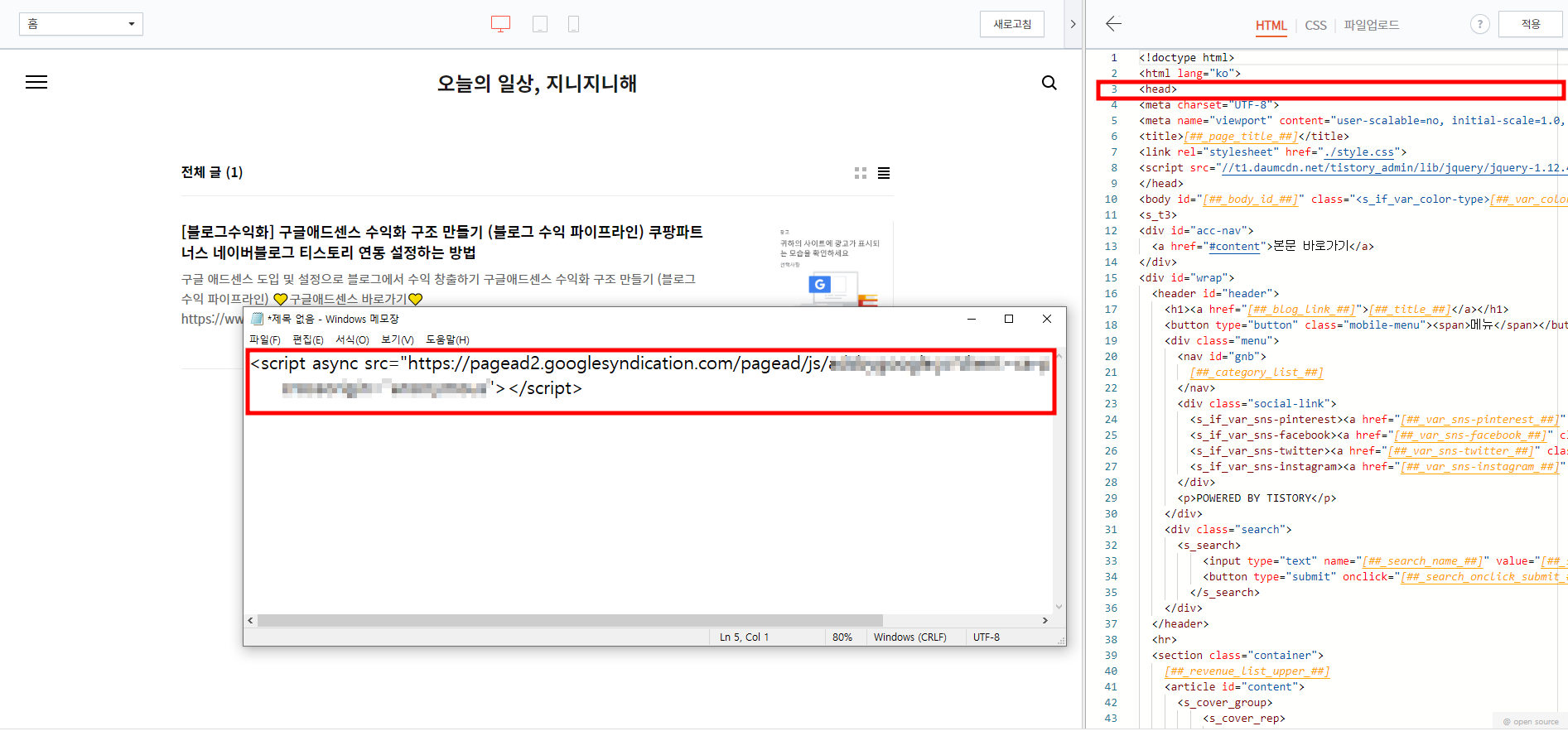This screenshot has height=731, width=1568.
Task: Click [##_category_list_##] variable in code
Action: tap(1257, 373)
